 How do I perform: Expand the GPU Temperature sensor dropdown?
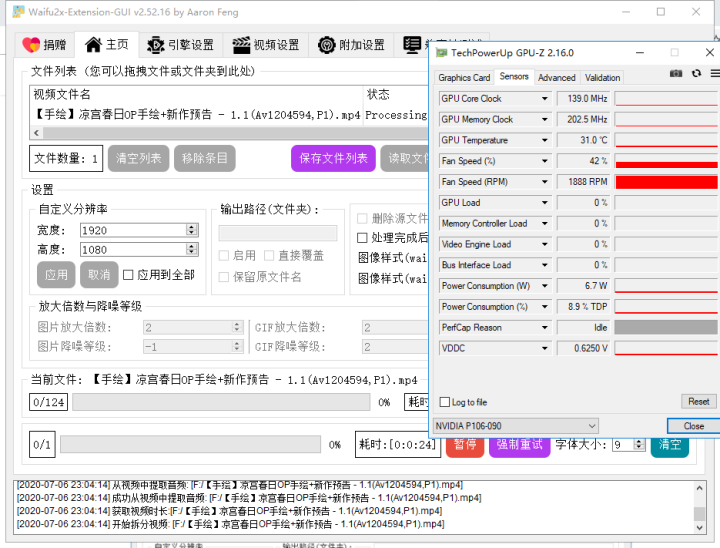545,140
